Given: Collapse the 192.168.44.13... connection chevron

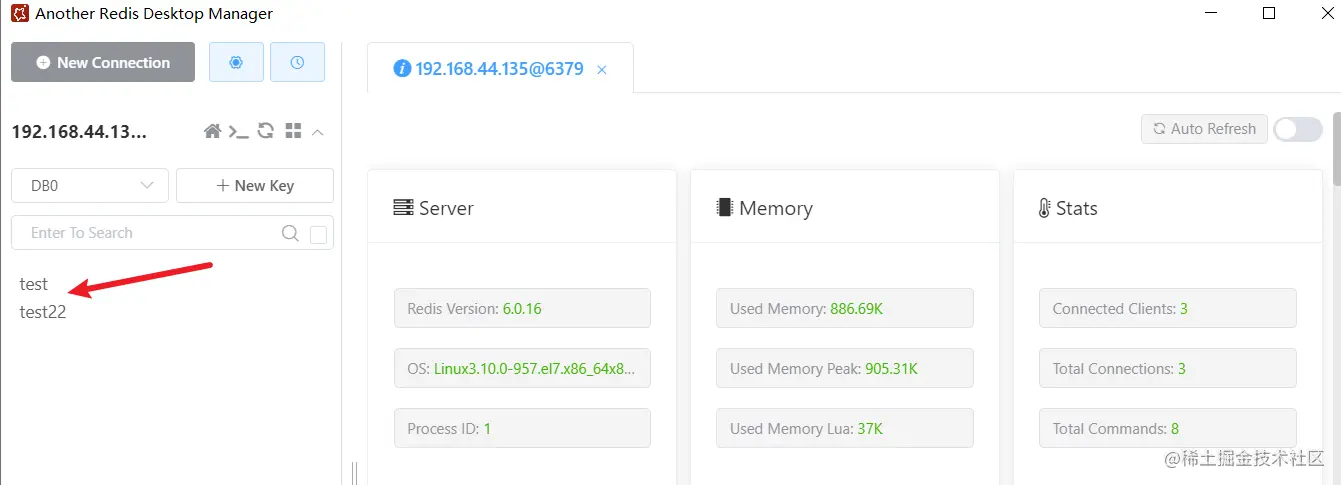Looking at the screenshot, I should click(318, 132).
